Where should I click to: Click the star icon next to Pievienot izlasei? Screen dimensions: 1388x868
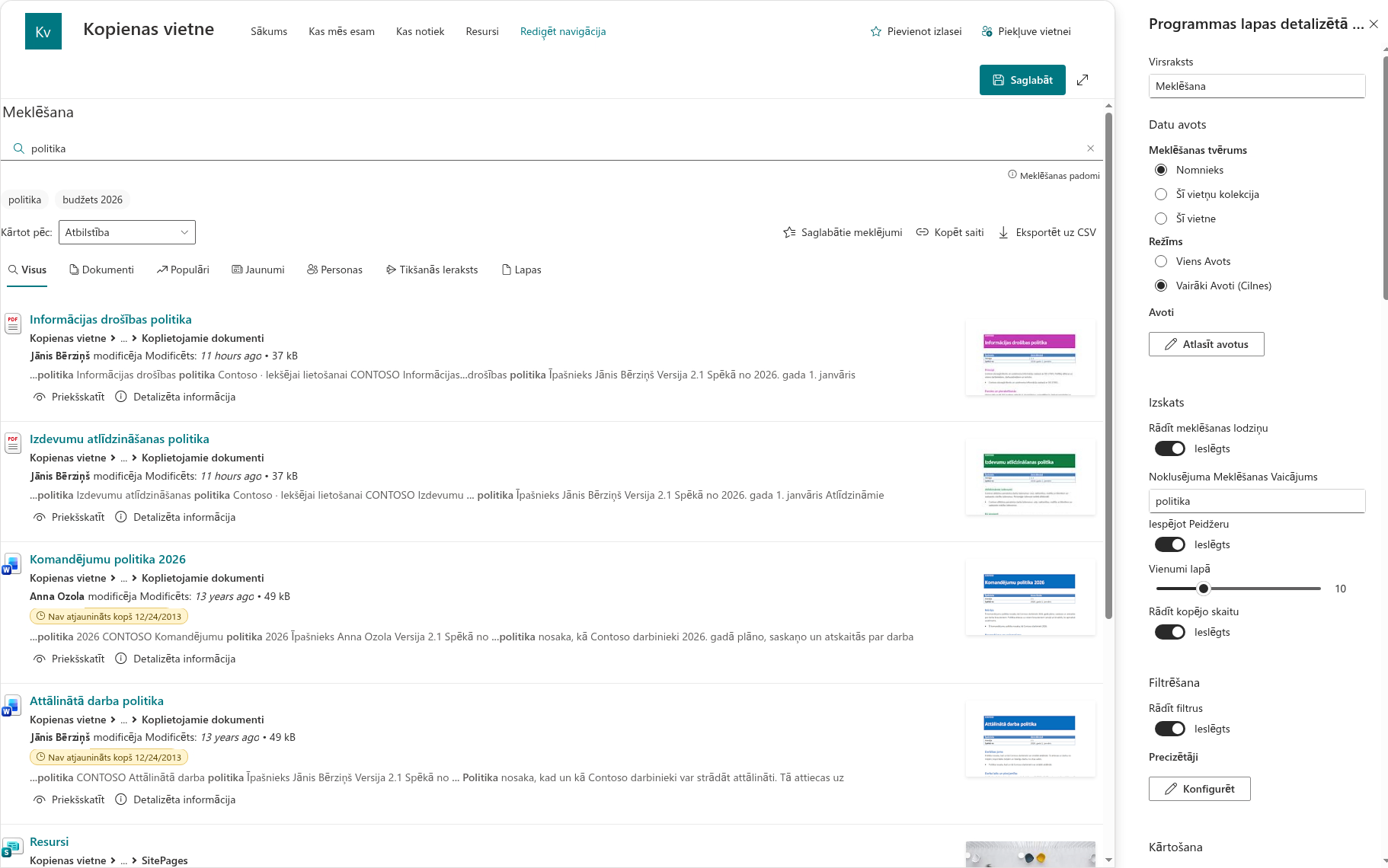click(876, 32)
